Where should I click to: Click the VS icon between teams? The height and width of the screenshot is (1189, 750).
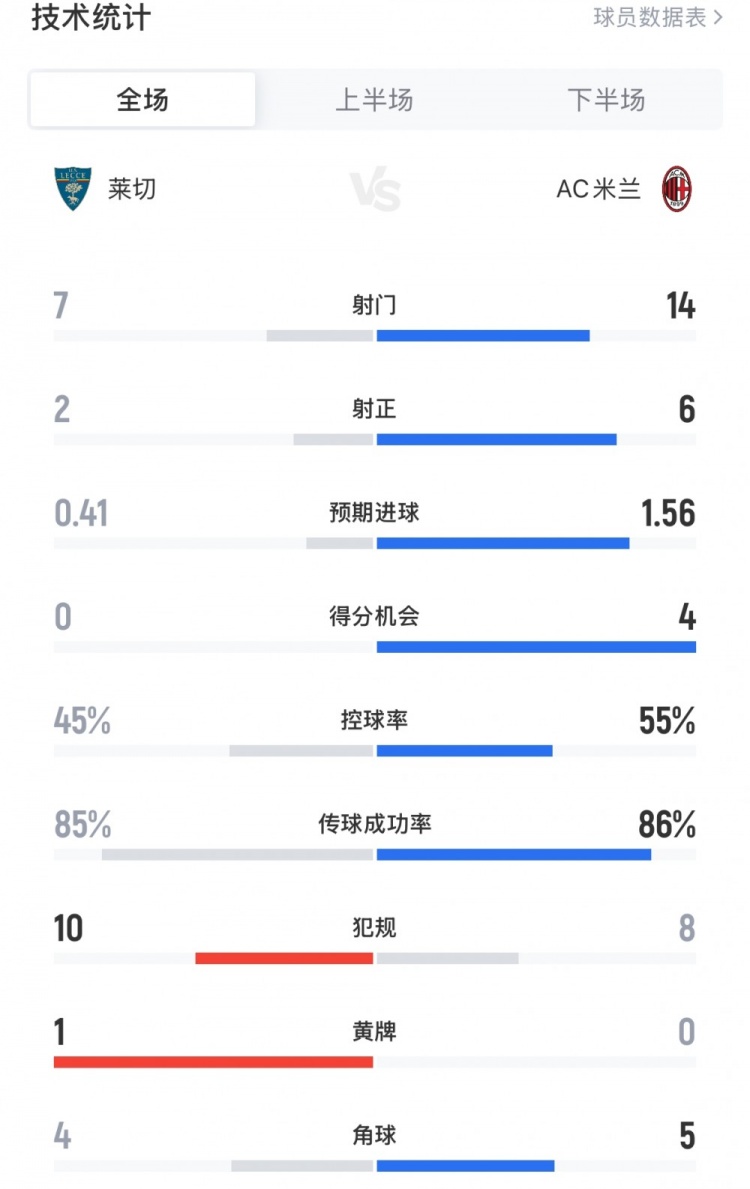point(375,189)
